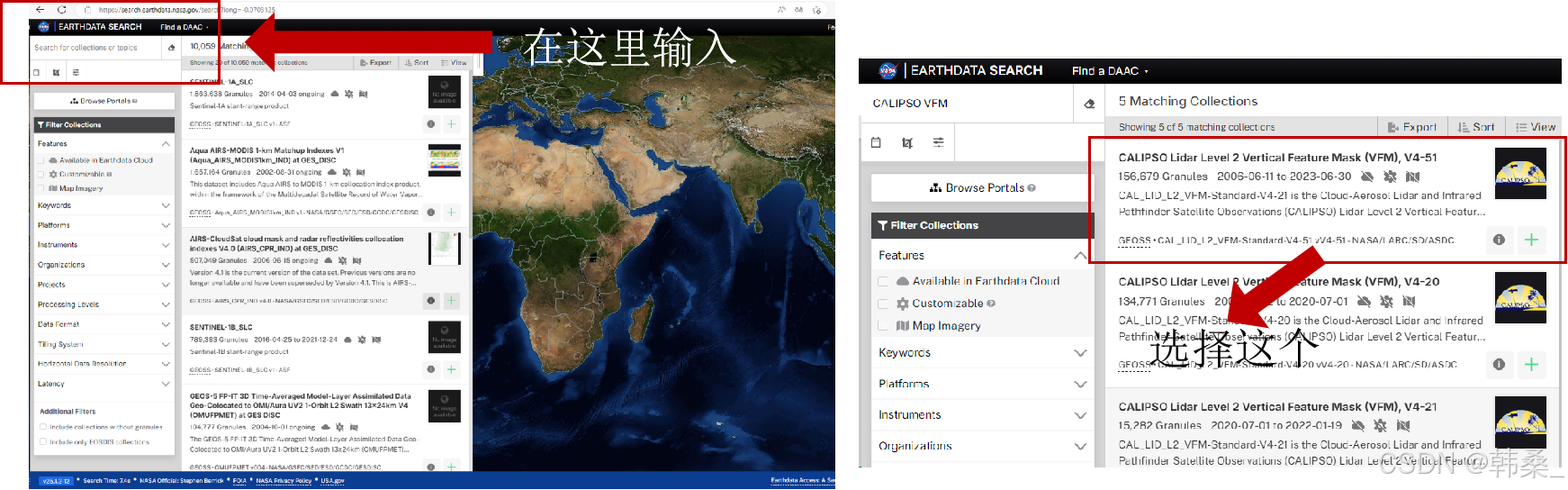Click the Search for collections or topics field

96,48
